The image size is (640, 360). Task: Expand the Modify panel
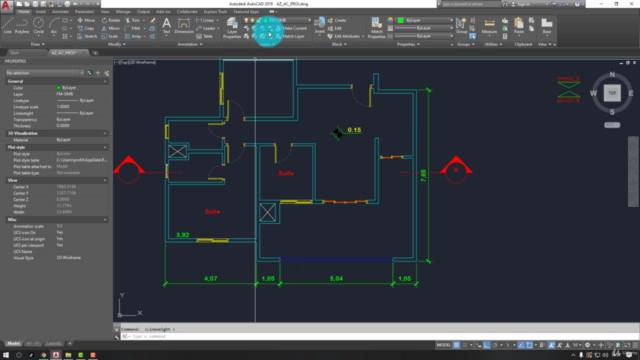116,44
